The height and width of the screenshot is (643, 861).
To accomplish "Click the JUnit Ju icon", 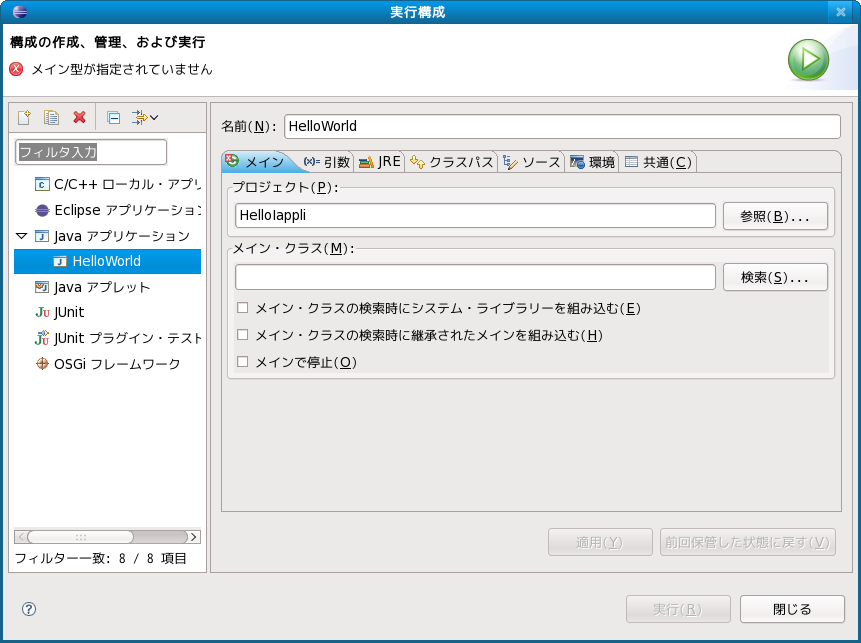I will [x=42, y=312].
